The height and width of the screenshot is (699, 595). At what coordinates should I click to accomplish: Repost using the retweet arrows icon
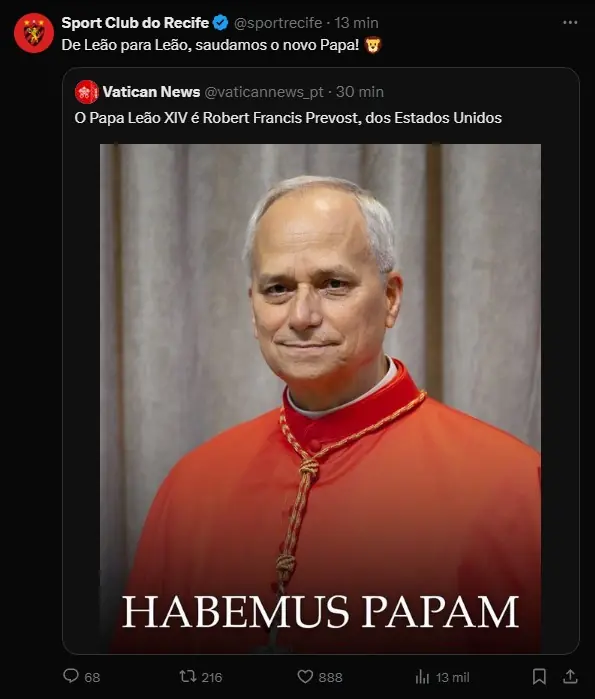188,677
